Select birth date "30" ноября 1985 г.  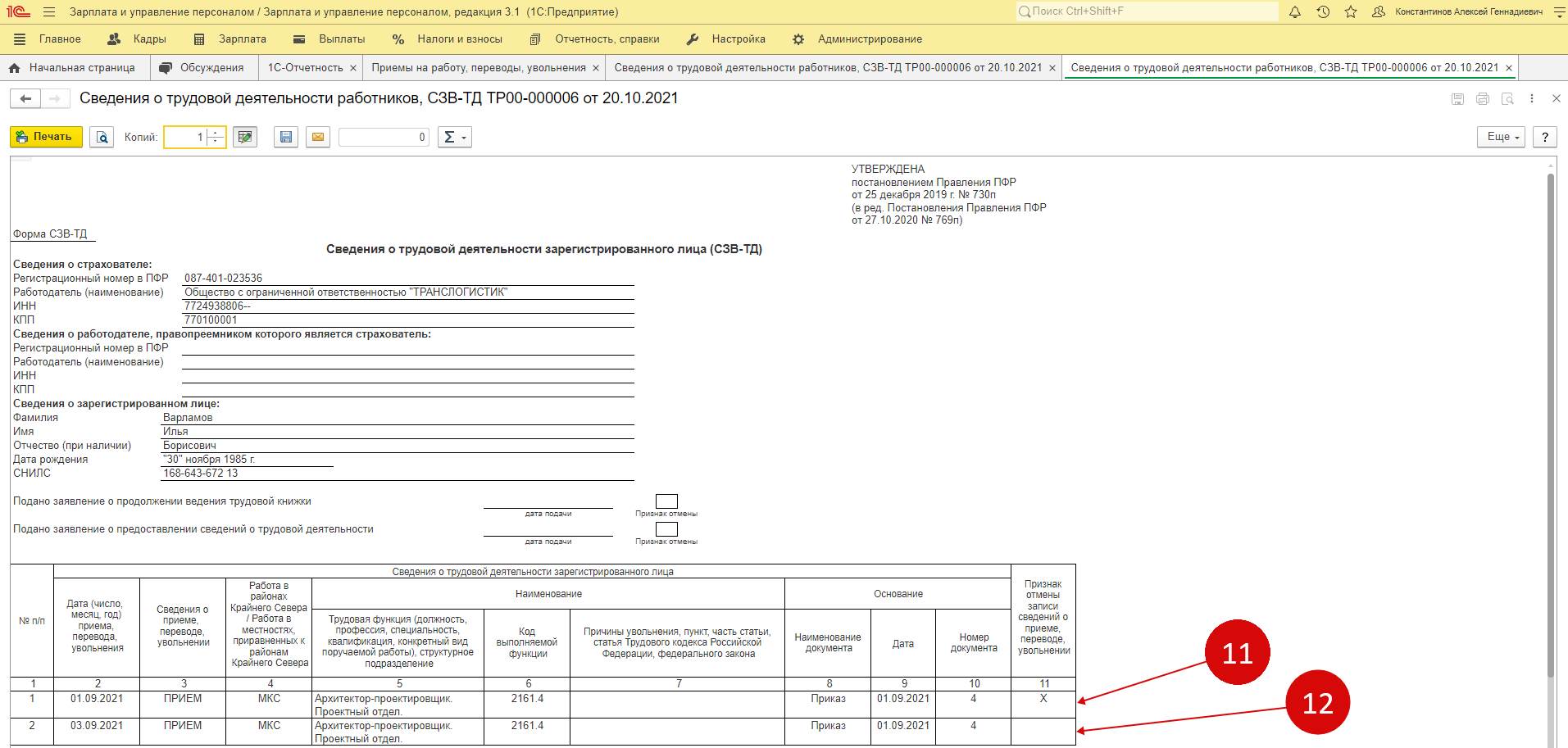pos(247,460)
